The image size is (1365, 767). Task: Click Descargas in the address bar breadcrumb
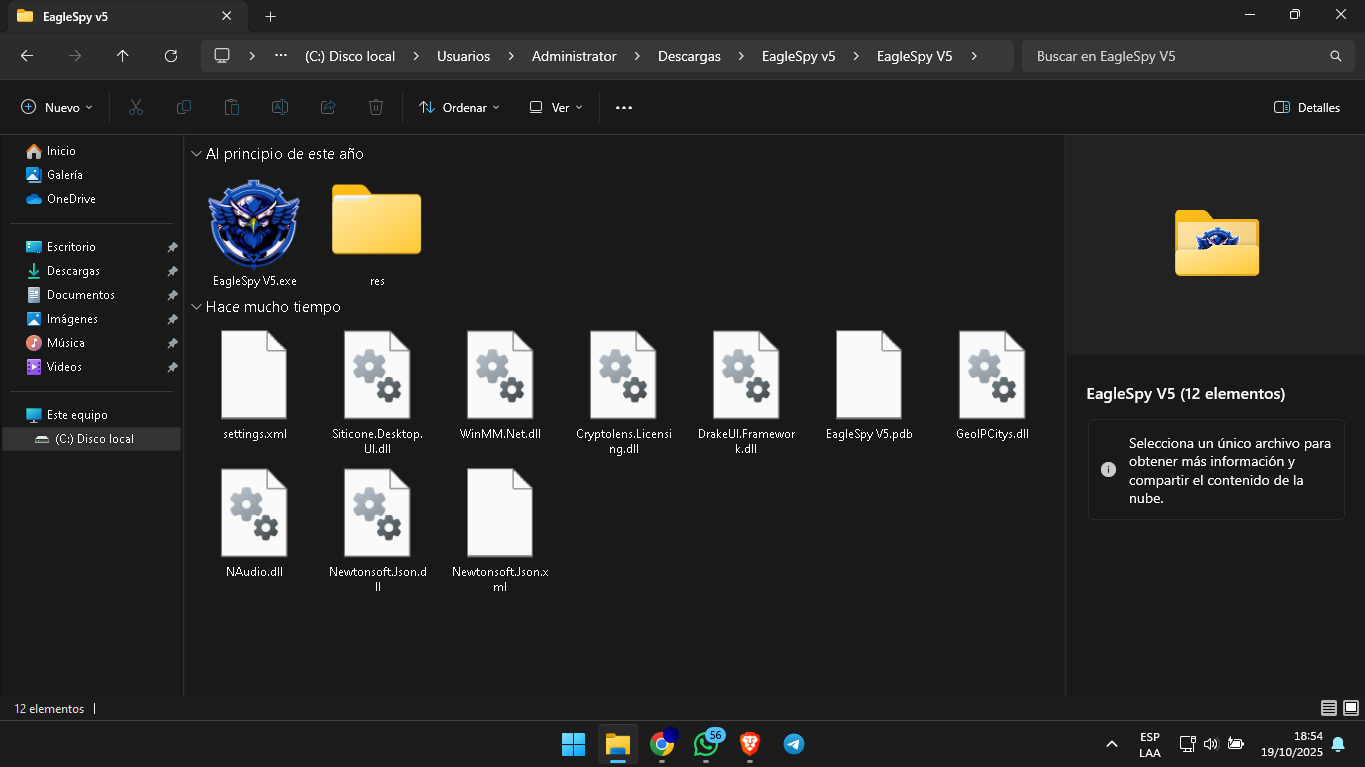[x=689, y=56]
